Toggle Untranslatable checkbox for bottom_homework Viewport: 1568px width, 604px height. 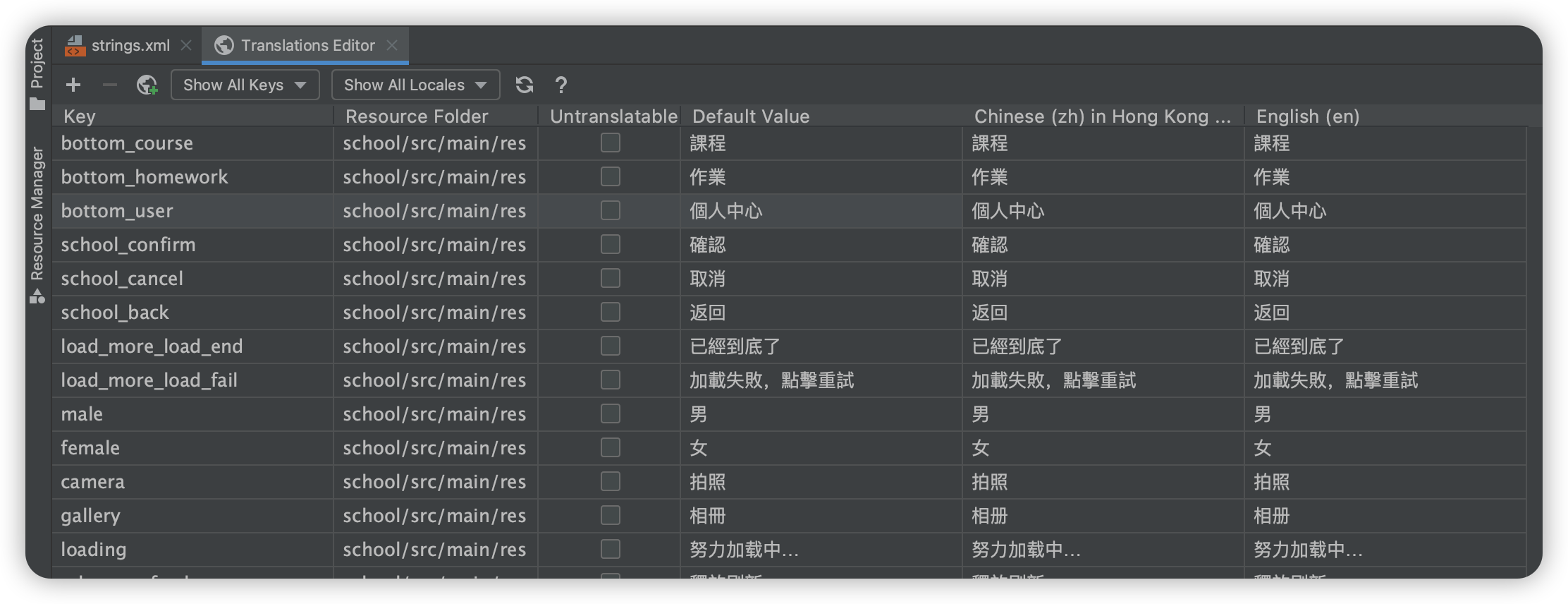(611, 177)
